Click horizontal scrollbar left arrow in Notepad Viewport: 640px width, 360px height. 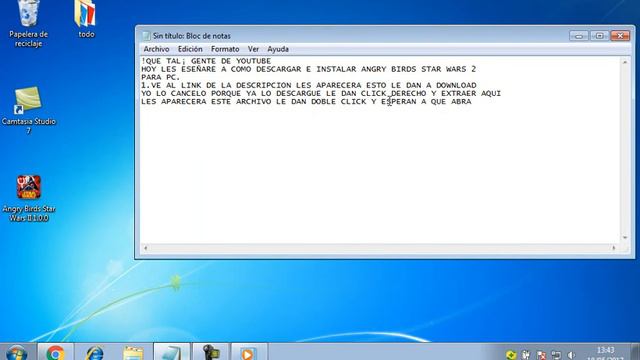coord(146,248)
